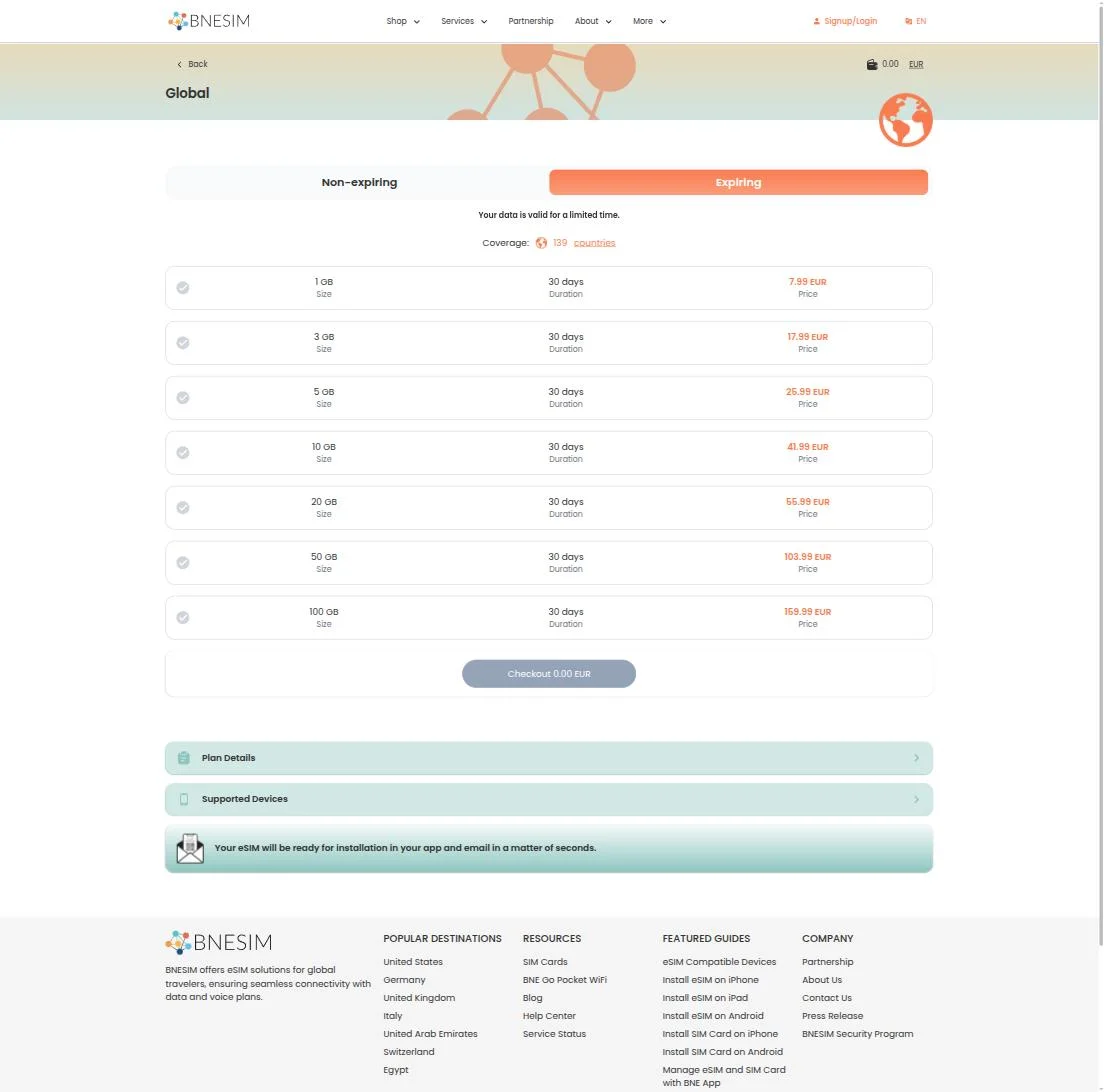Select the 10 GB plan checkmark
Viewport: 1104px width, 1092px height.
coord(183,453)
